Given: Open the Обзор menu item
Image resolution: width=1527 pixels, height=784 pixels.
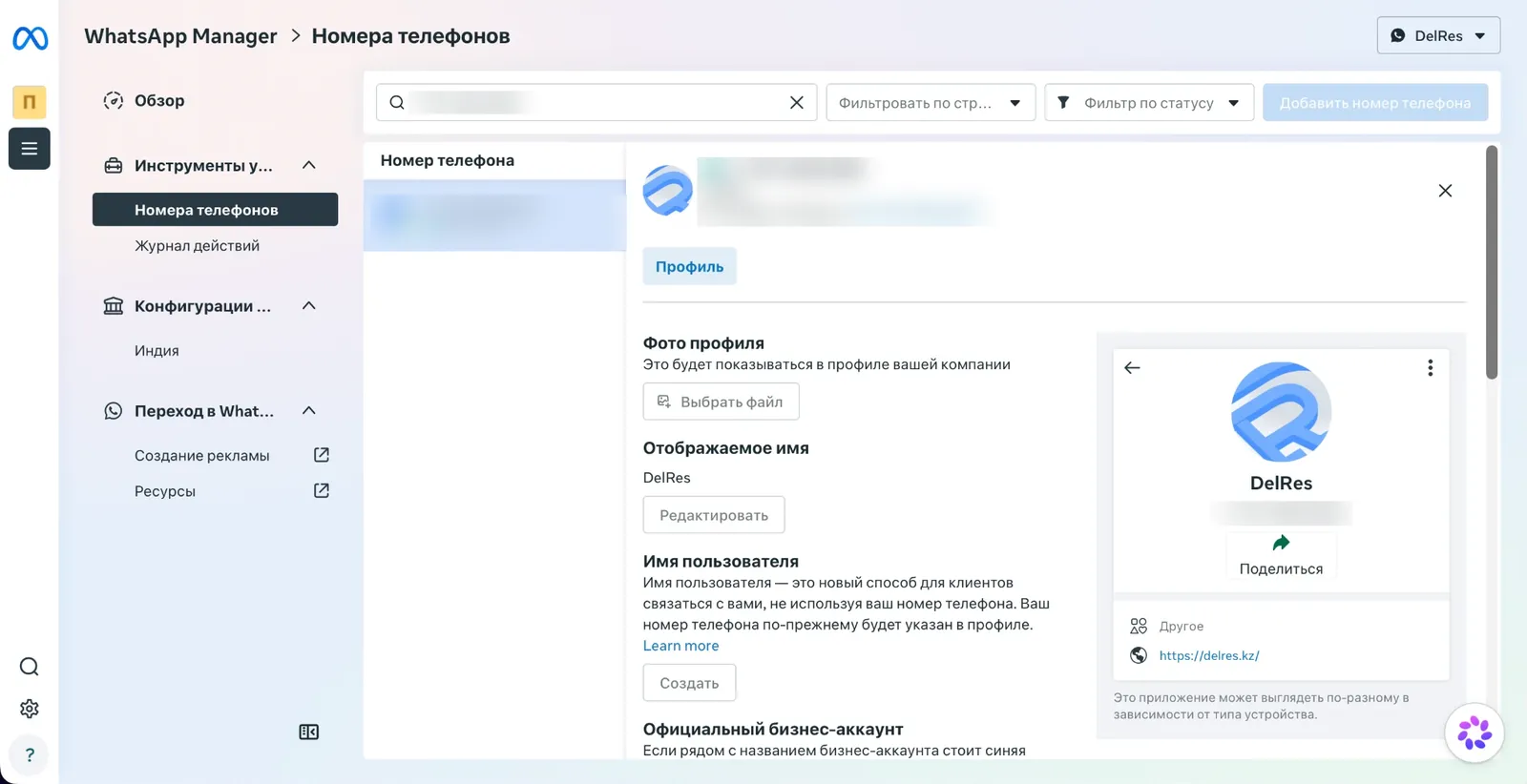Looking at the screenshot, I should coord(158,100).
